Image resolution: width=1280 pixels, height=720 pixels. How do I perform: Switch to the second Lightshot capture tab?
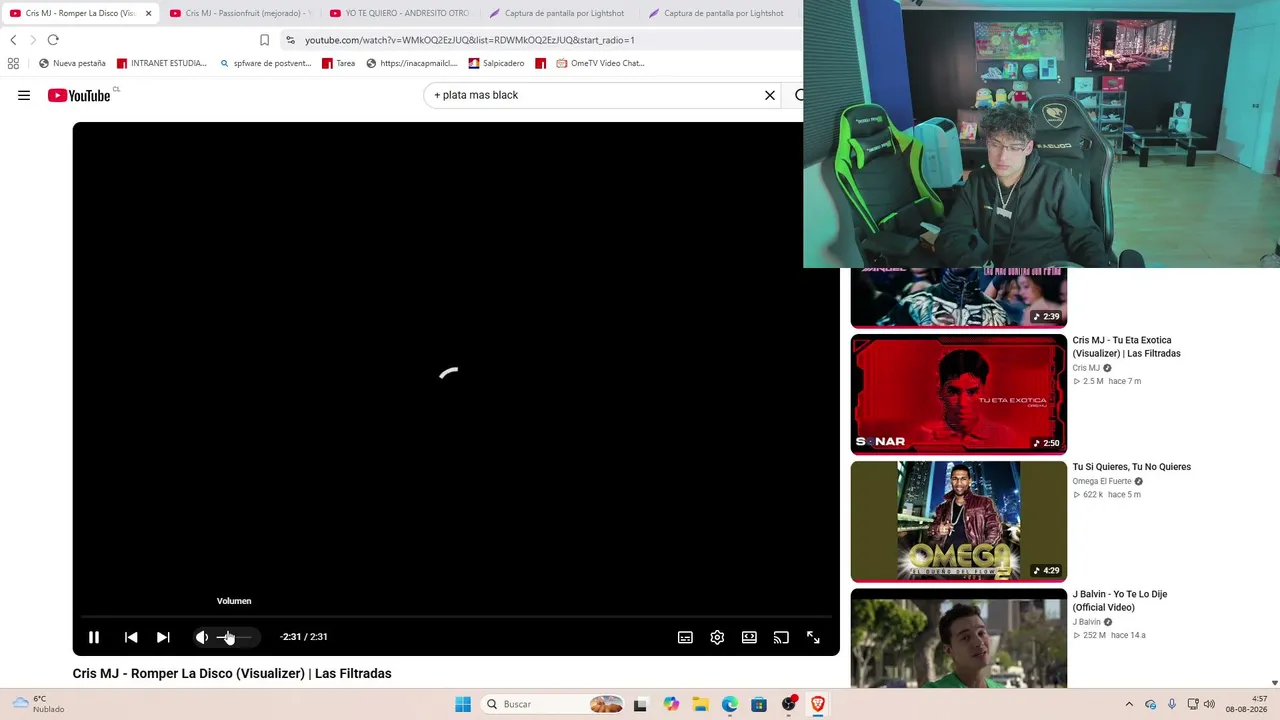pos(718,13)
